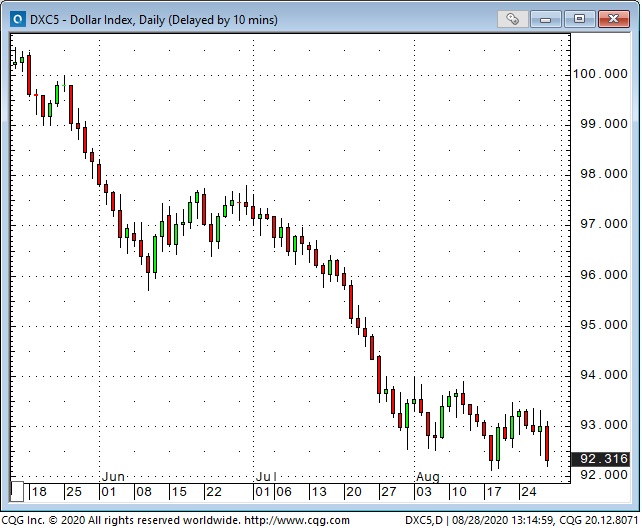Click the Jul month label on time axis
The image size is (642, 528).
point(266,476)
